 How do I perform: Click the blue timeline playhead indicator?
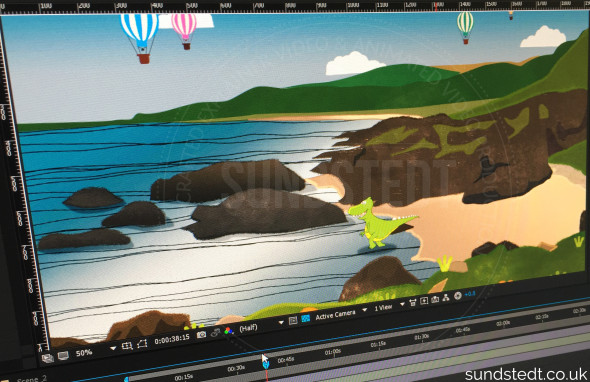pyautogui.click(x=266, y=364)
